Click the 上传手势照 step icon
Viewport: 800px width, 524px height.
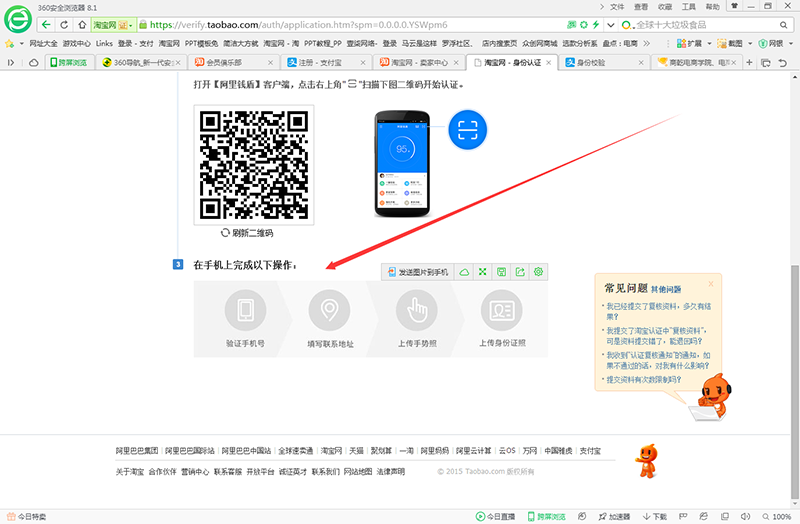[x=417, y=310]
